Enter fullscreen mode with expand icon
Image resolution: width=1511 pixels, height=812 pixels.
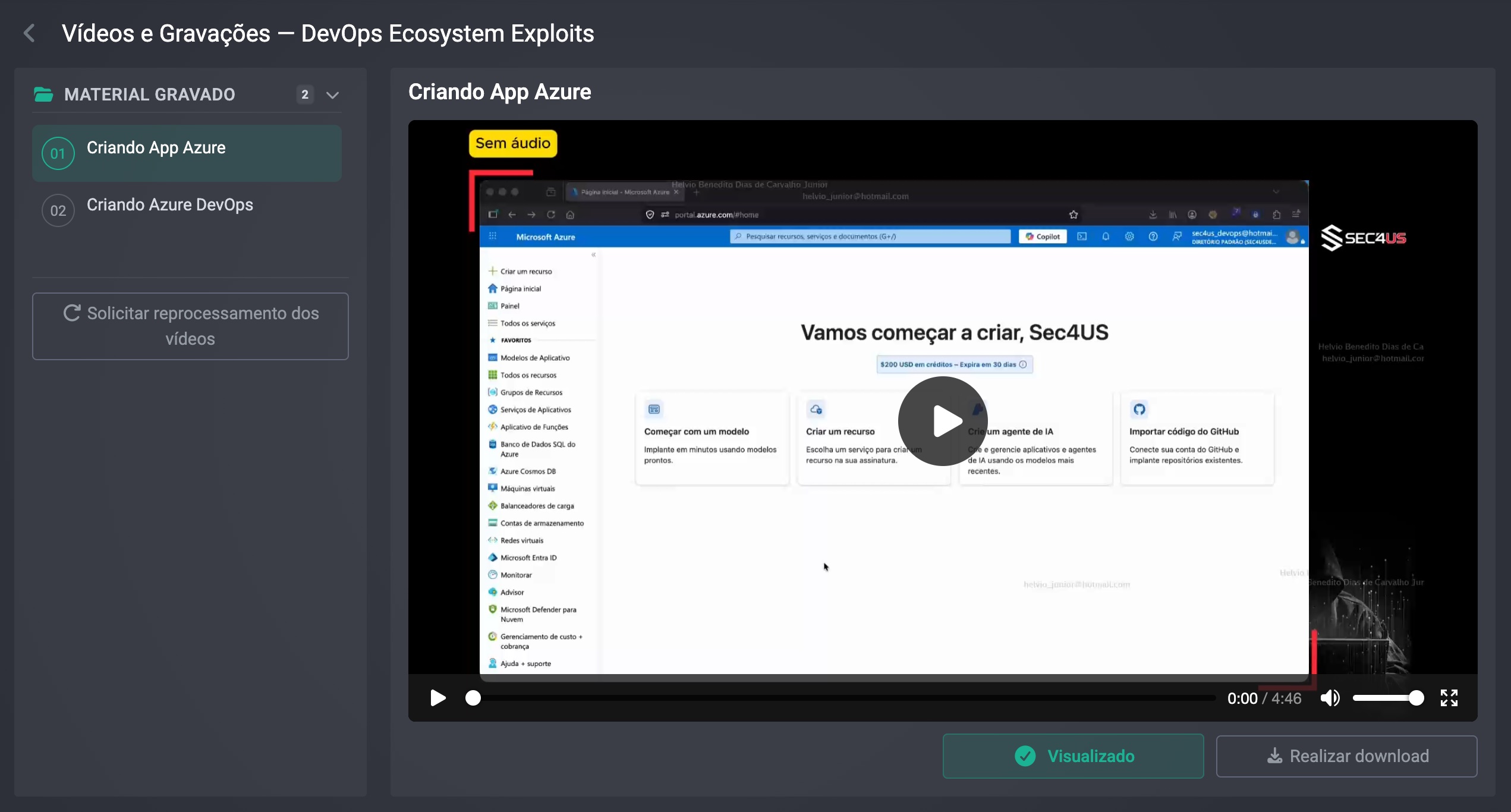pyautogui.click(x=1449, y=698)
